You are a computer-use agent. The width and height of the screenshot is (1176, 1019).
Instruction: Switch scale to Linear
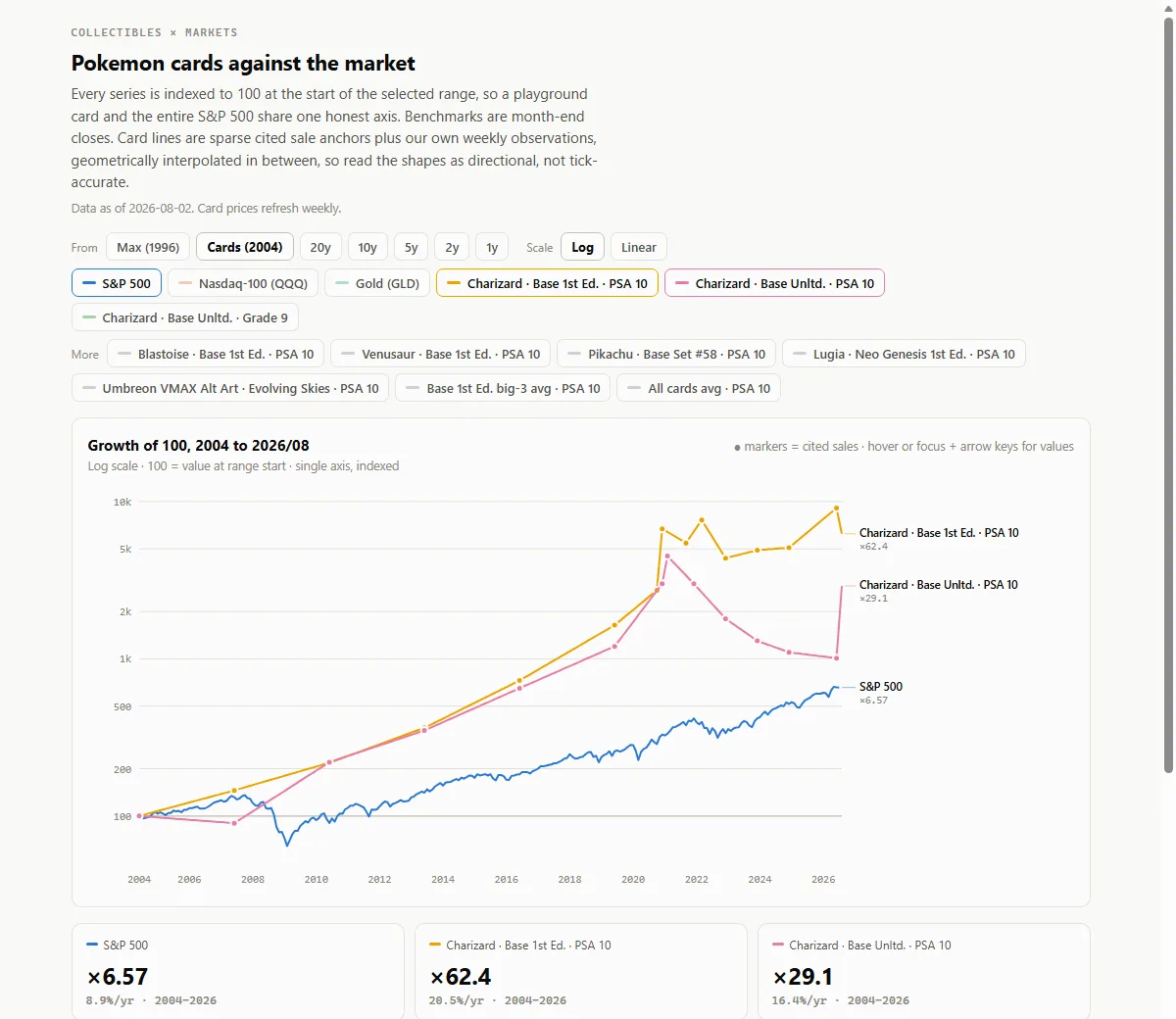(639, 247)
